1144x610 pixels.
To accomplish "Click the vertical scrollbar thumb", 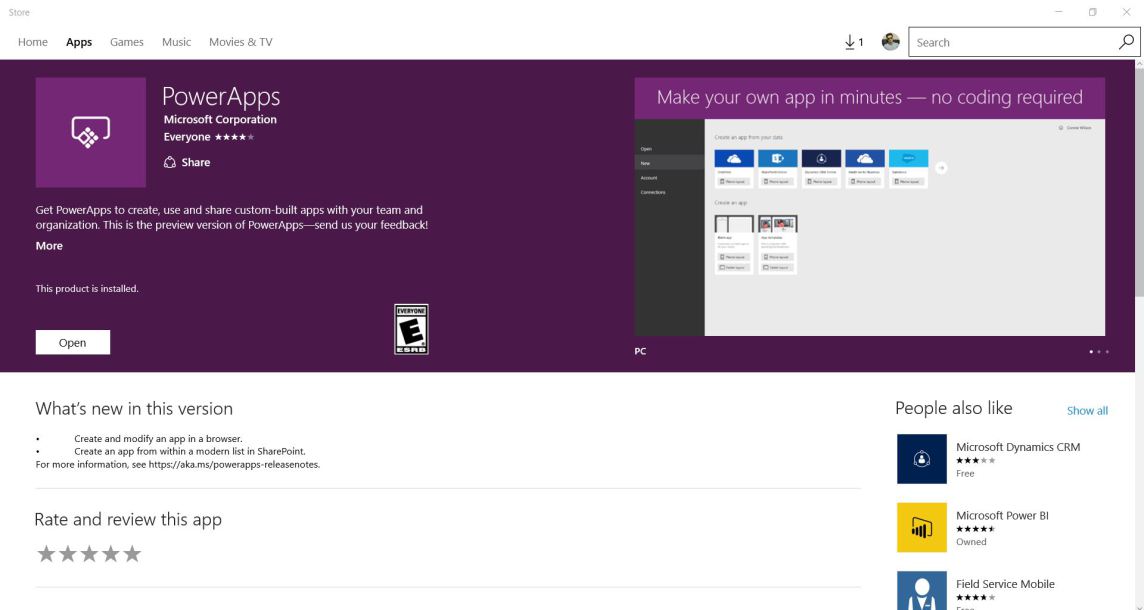I will pyautogui.click(x=1139, y=182).
